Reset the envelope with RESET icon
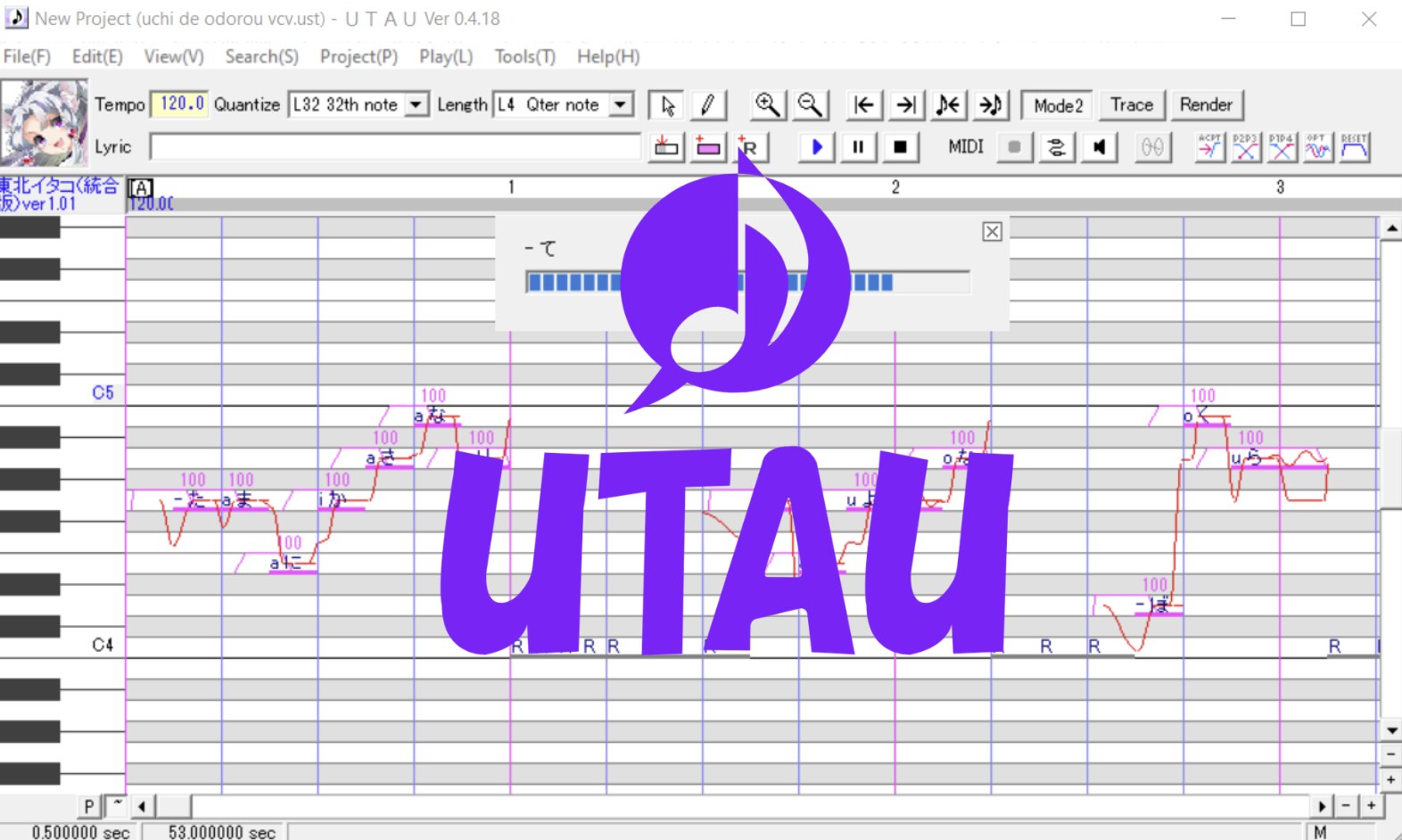1402x840 pixels. click(x=1354, y=147)
